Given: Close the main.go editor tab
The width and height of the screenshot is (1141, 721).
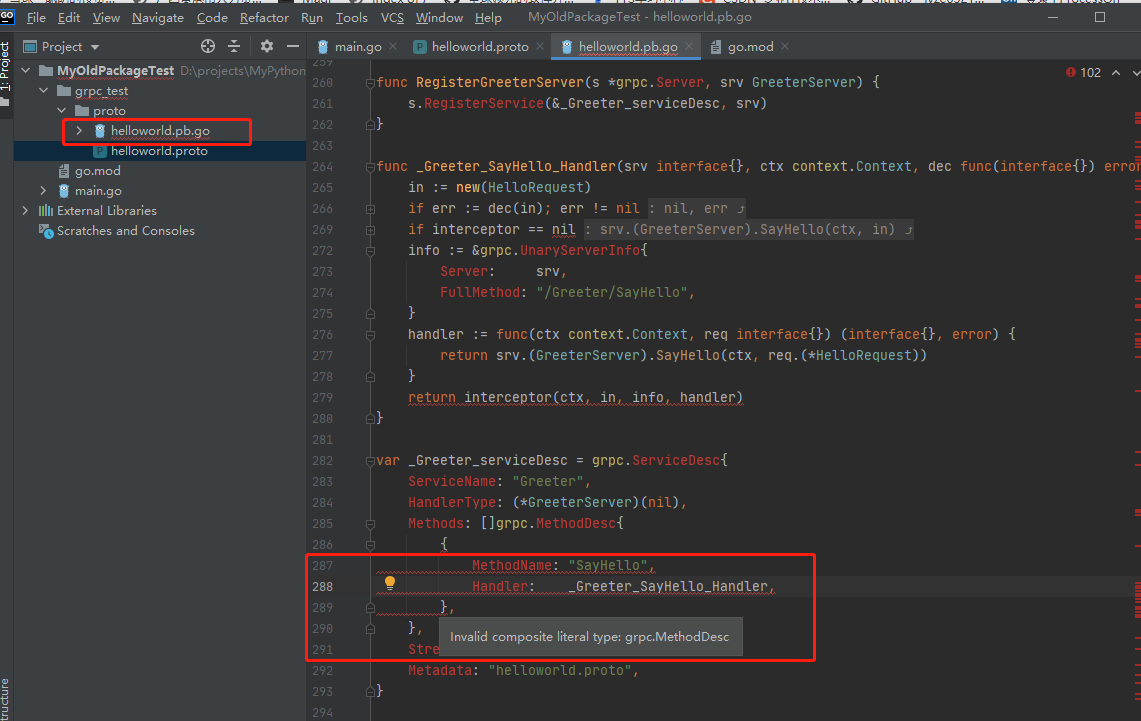Looking at the screenshot, I should pyautogui.click(x=395, y=47).
